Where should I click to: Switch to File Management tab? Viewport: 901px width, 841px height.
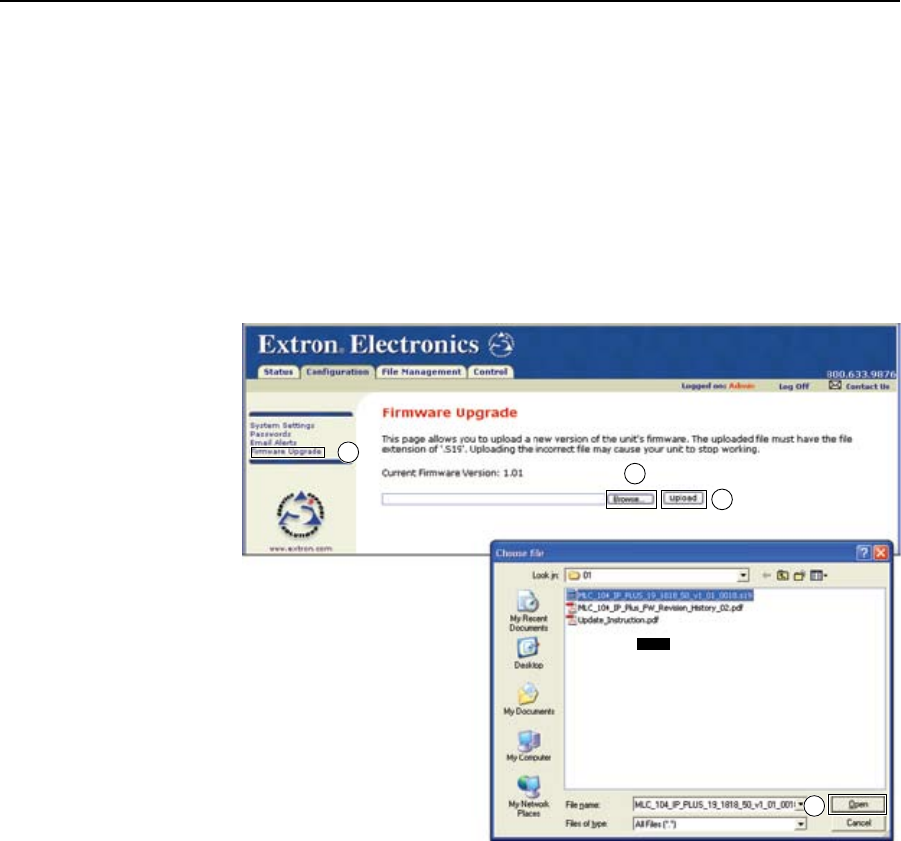click(421, 372)
